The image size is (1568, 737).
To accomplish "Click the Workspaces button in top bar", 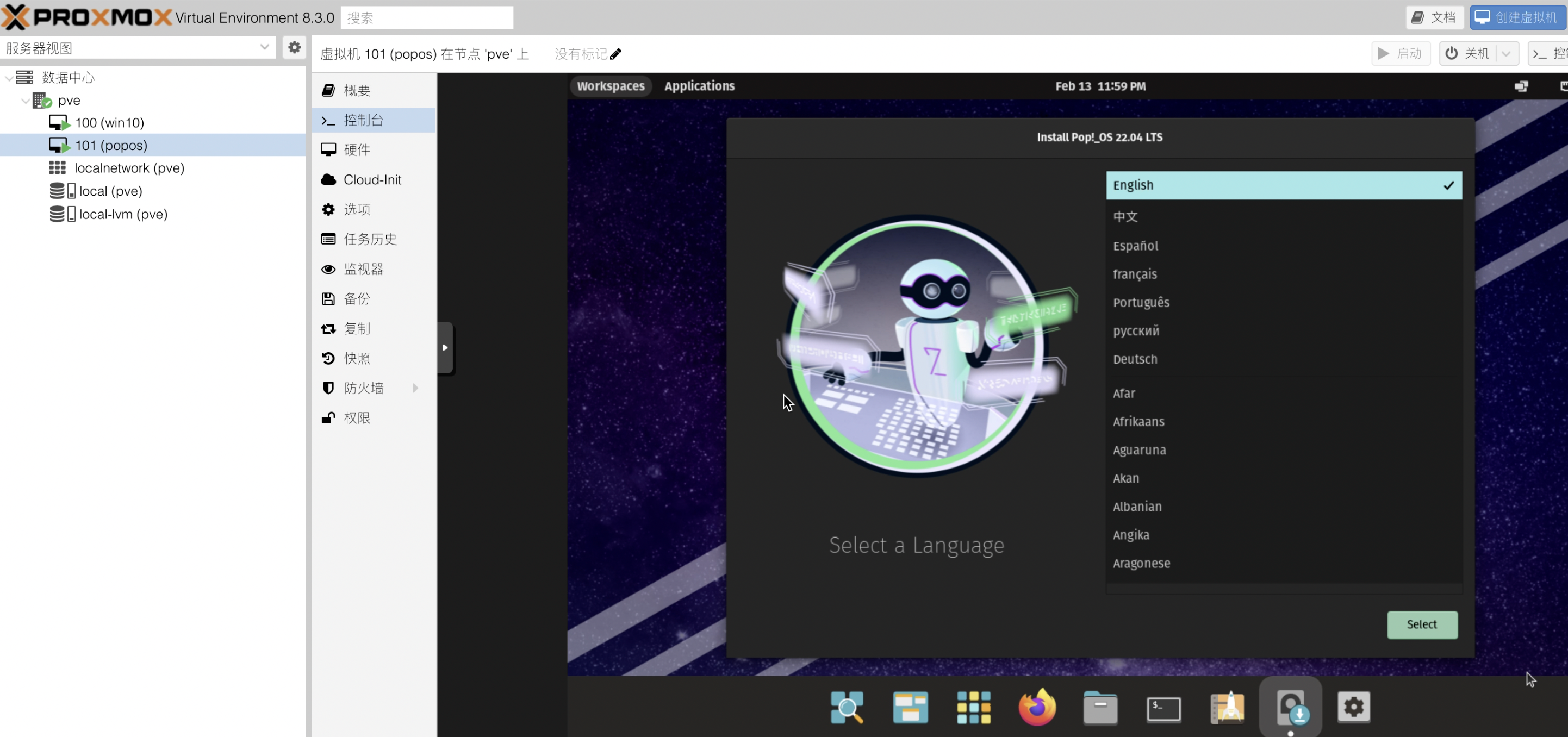I will click(x=610, y=86).
